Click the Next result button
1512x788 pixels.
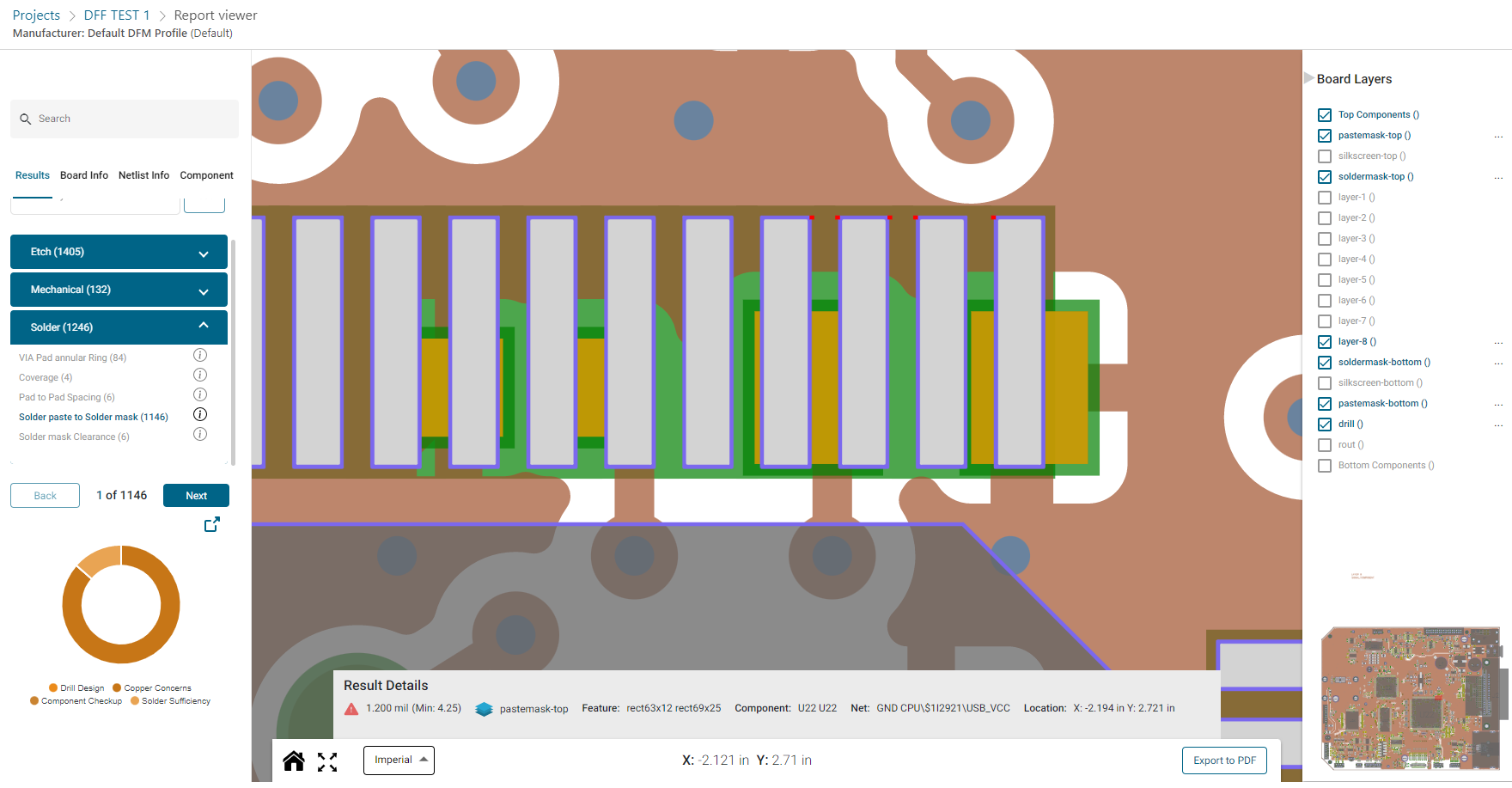(x=196, y=496)
